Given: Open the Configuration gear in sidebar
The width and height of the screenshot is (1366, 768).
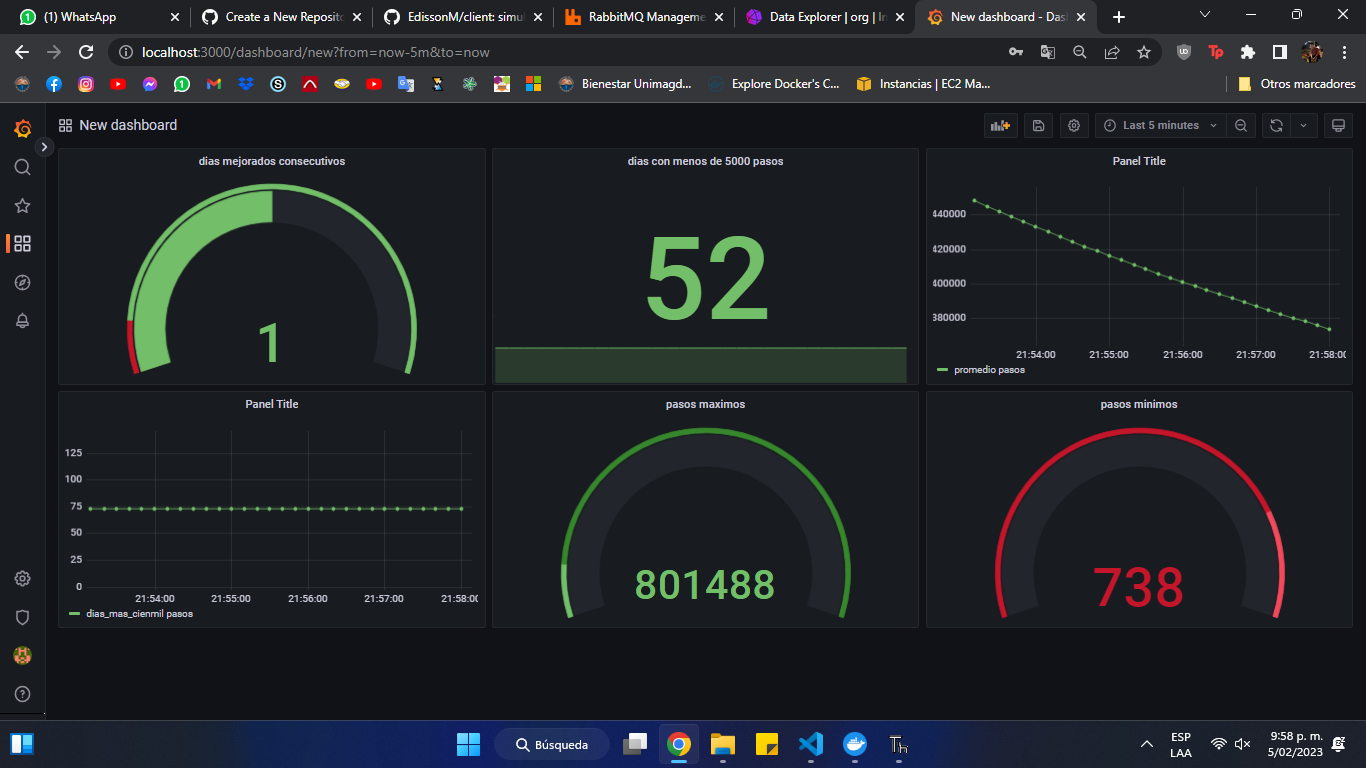Looking at the screenshot, I should pos(22,579).
